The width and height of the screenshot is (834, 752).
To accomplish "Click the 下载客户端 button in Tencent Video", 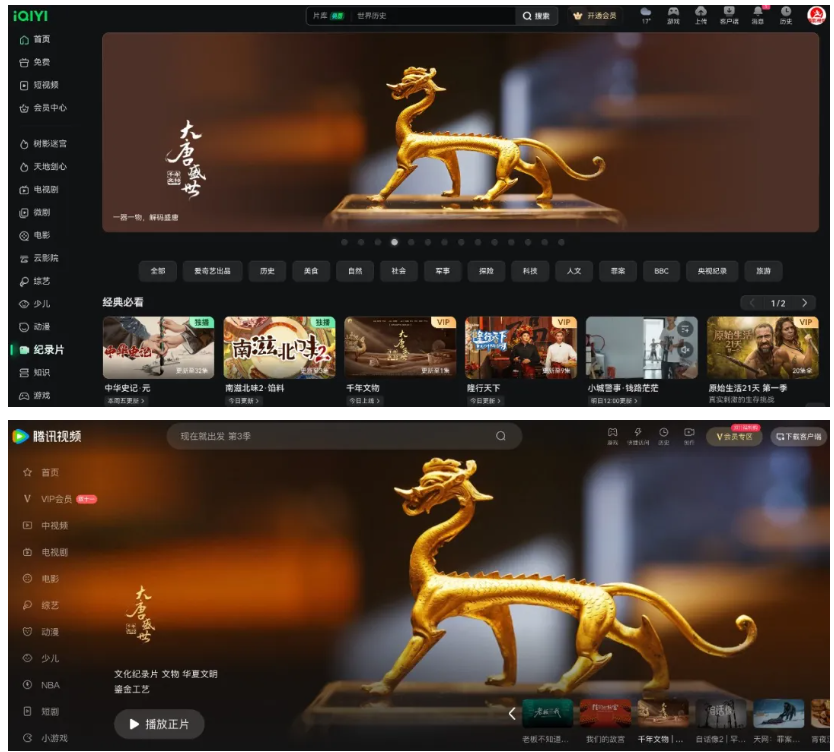I will 798,437.
